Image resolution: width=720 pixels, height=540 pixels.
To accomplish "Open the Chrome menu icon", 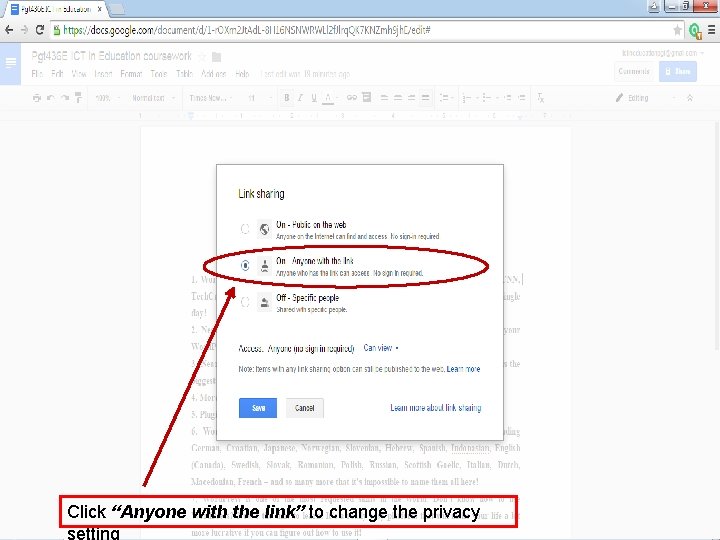I will coord(711,30).
